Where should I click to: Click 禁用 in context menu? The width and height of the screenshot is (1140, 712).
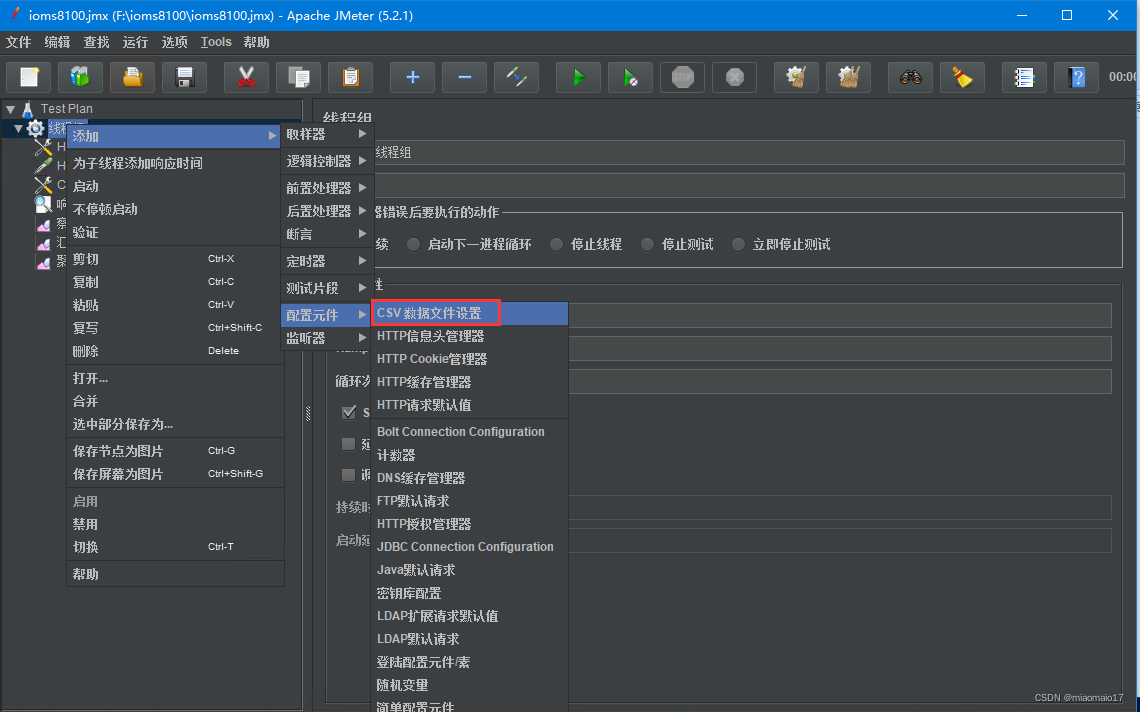(174, 524)
